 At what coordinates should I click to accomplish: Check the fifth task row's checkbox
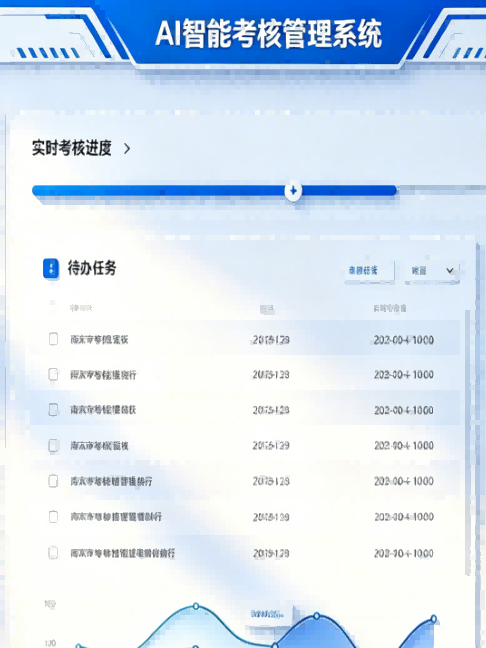click(53, 481)
